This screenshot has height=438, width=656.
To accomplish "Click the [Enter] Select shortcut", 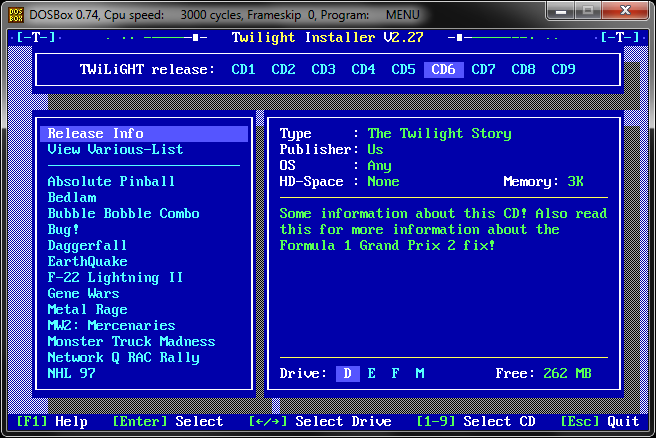I will 168,421.
